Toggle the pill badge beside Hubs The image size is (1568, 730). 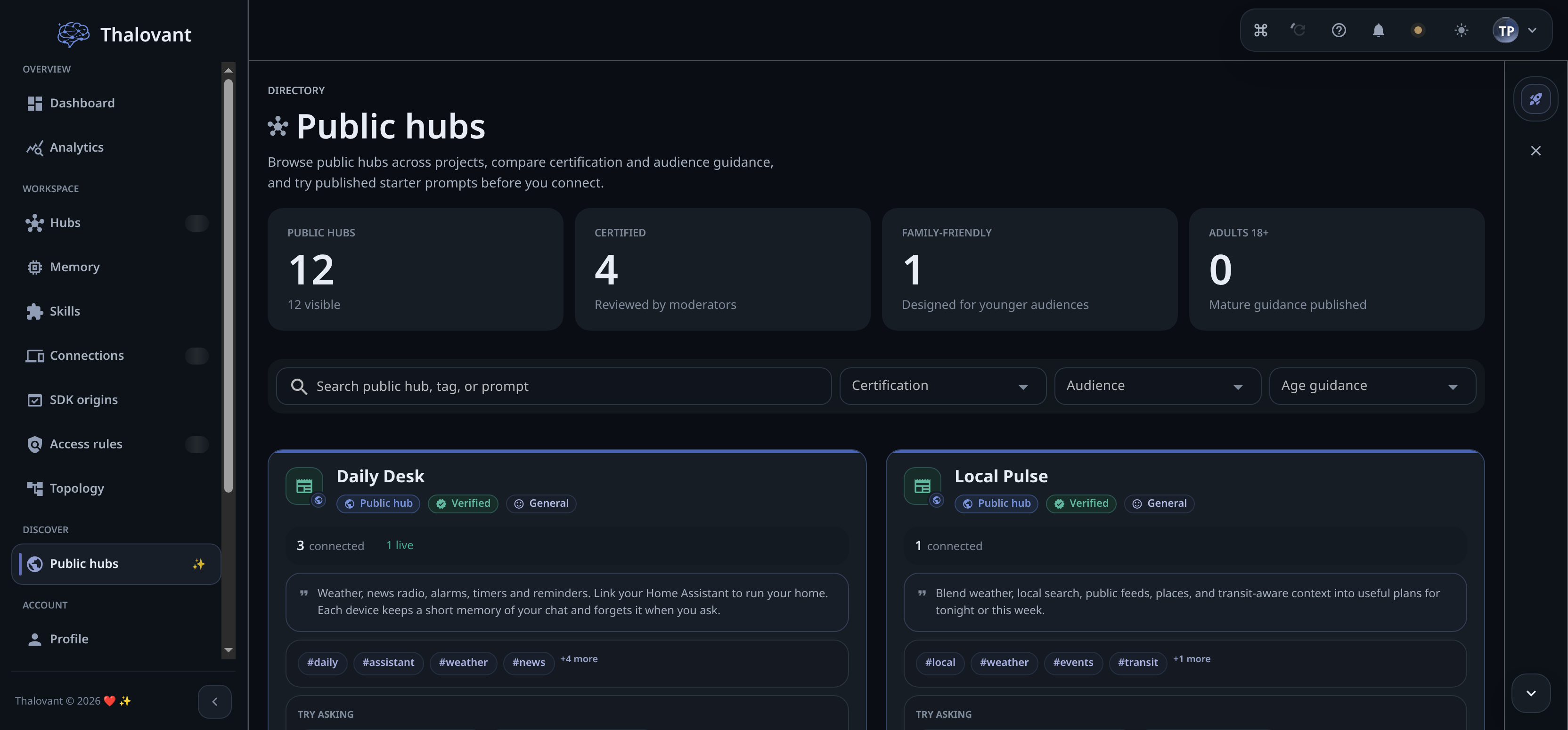point(196,223)
